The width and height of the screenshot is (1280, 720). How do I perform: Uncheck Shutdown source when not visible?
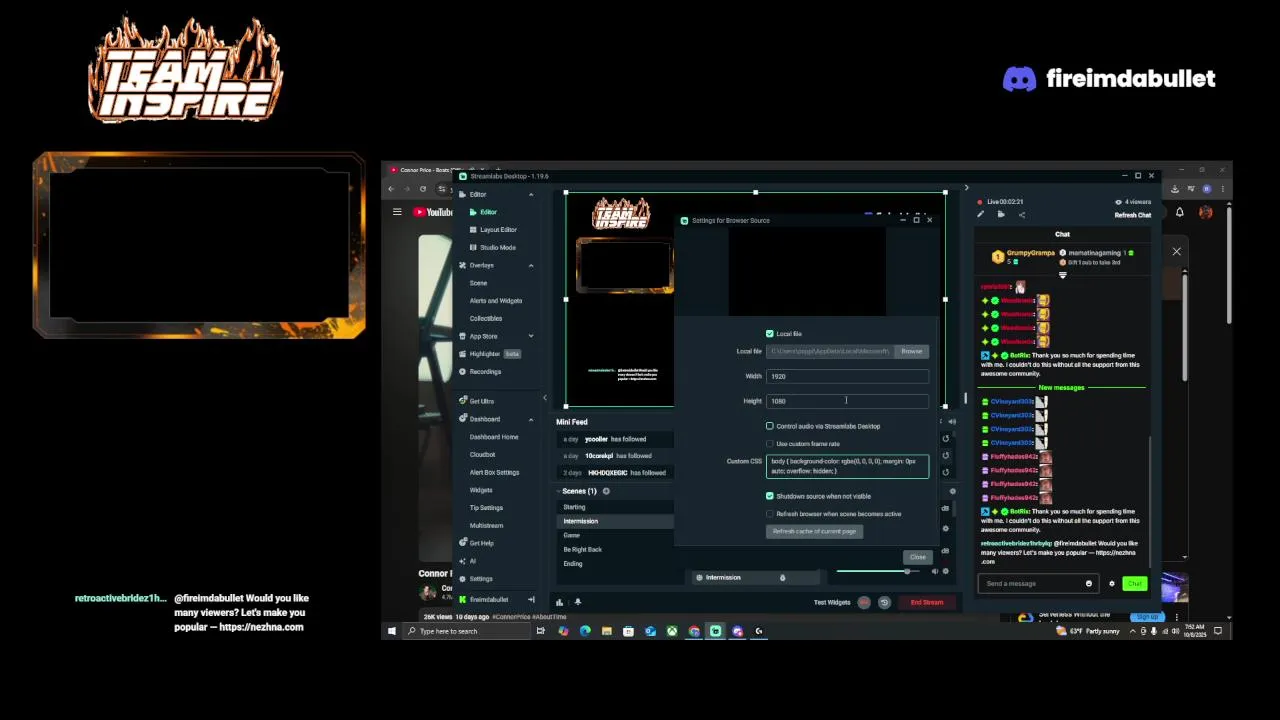pyautogui.click(x=770, y=496)
